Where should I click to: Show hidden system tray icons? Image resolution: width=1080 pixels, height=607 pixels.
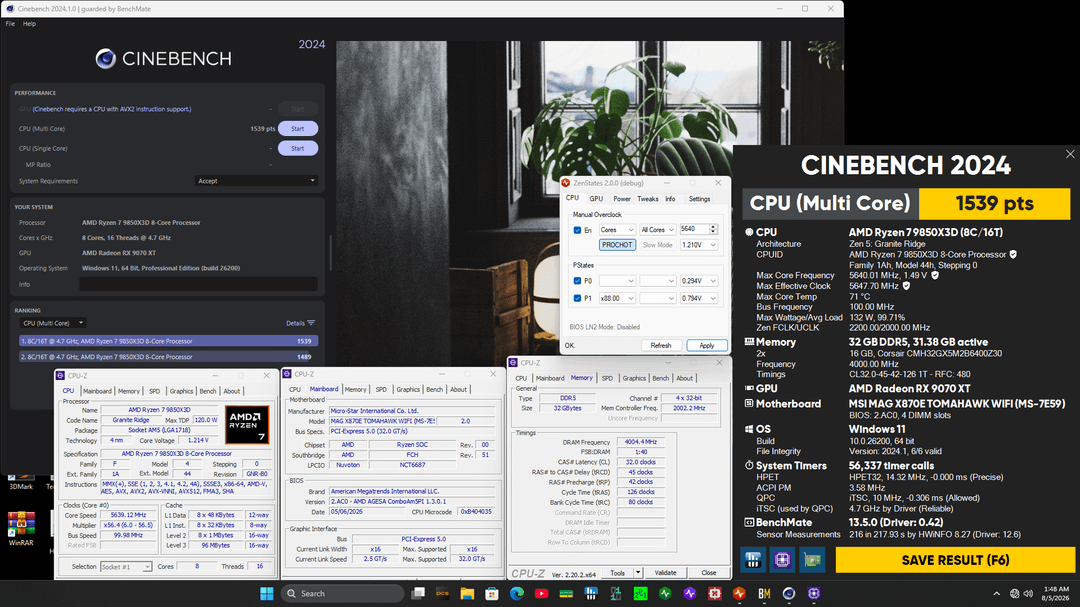point(996,593)
